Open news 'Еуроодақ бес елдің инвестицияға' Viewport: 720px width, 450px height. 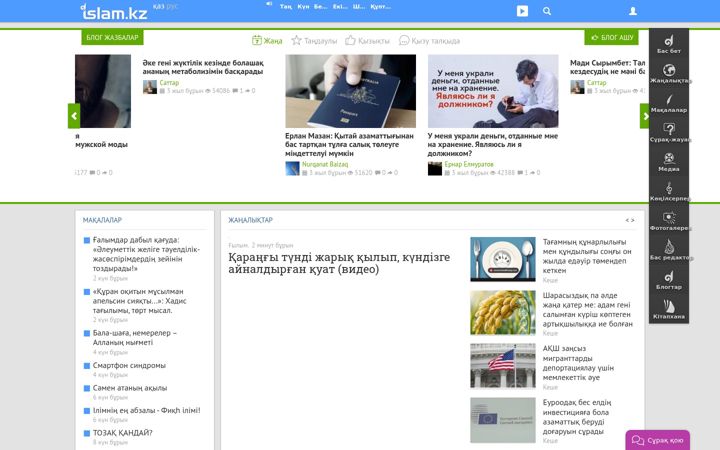[x=577, y=417]
